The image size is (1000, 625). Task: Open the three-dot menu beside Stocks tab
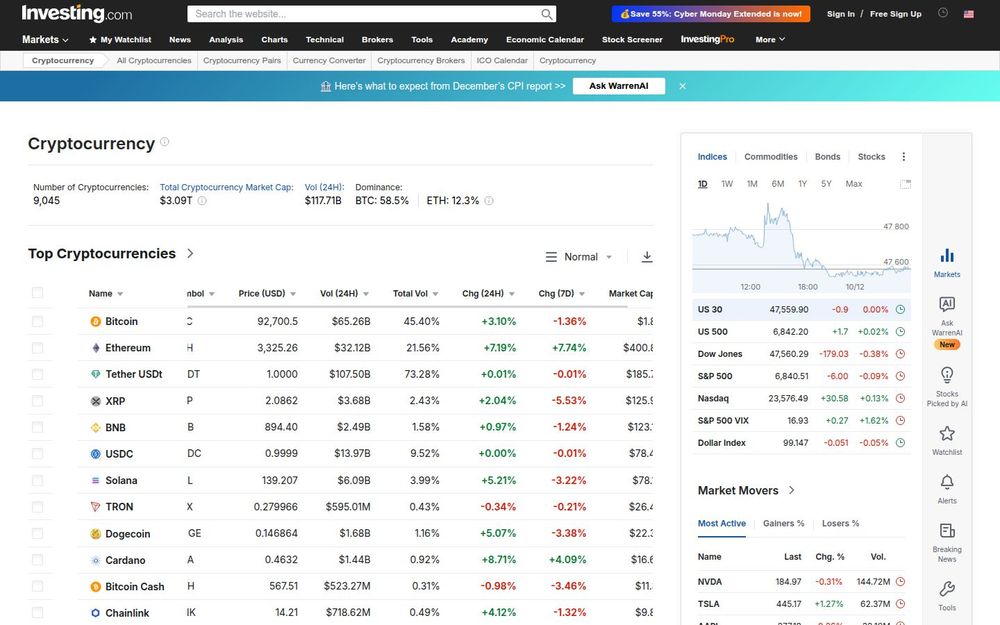904,157
